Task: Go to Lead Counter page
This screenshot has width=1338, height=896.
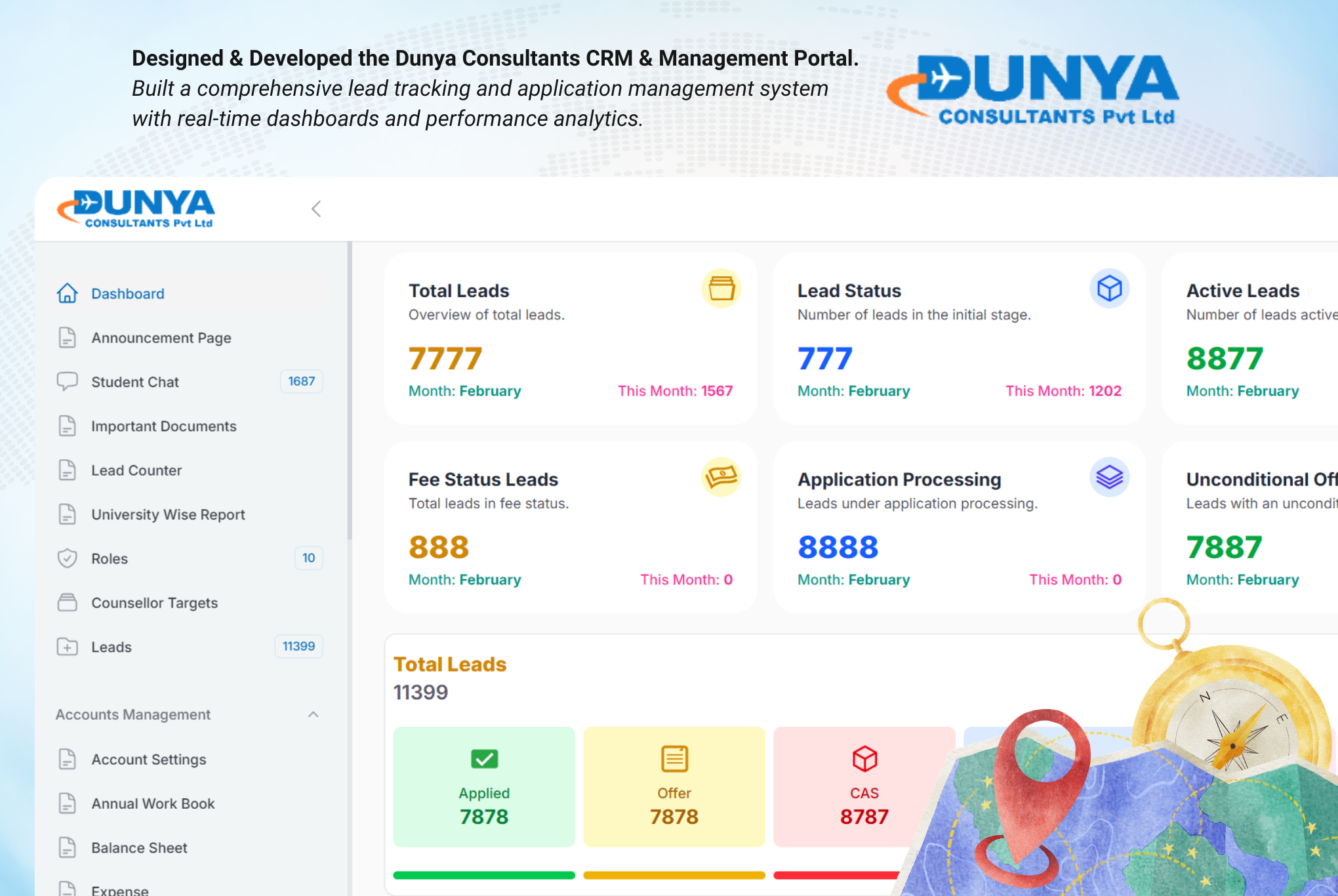Action: pyautogui.click(x=136, y=470)
